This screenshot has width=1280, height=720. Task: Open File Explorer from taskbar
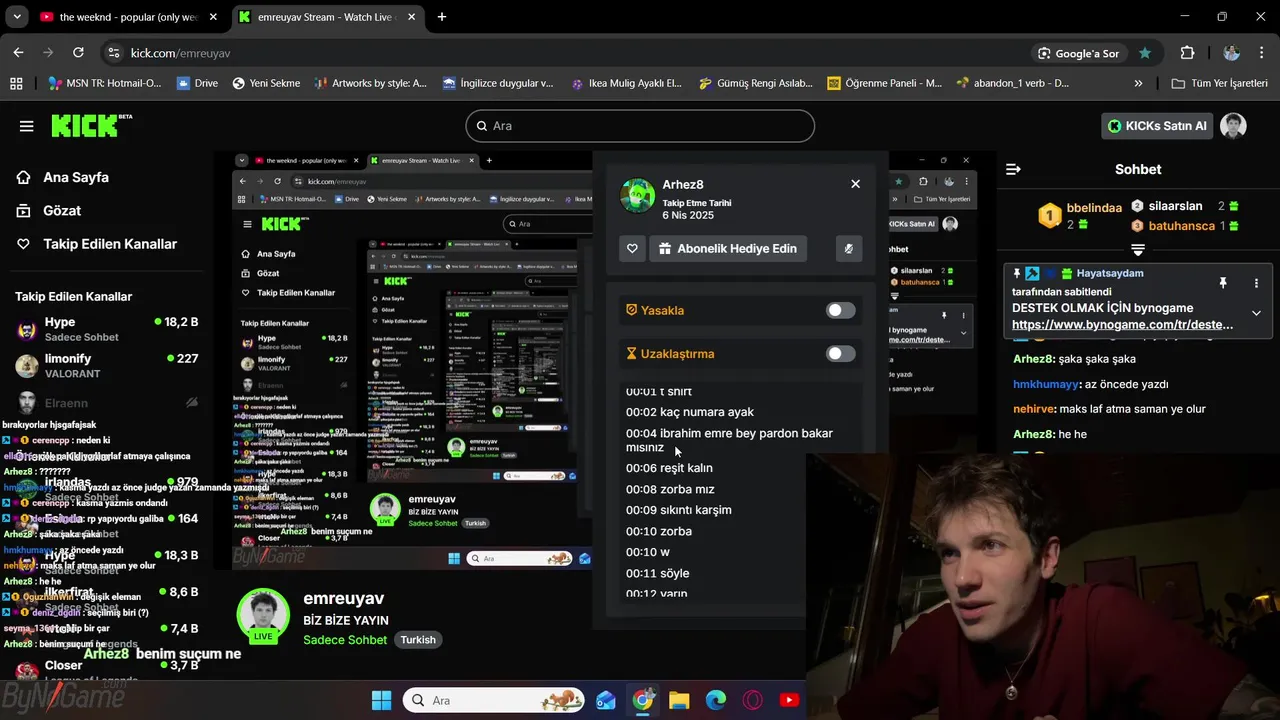pyautogui.click(x=679, y=700)
